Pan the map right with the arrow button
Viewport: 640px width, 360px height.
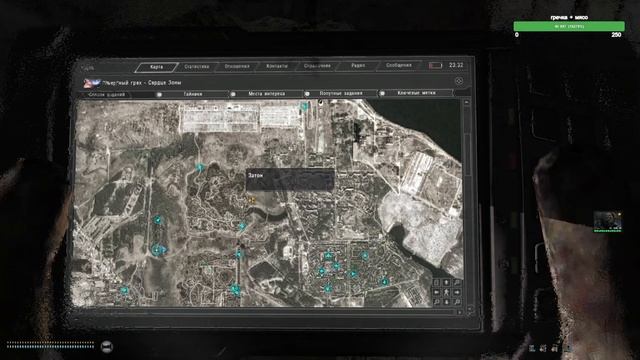[x=457, y=292]
